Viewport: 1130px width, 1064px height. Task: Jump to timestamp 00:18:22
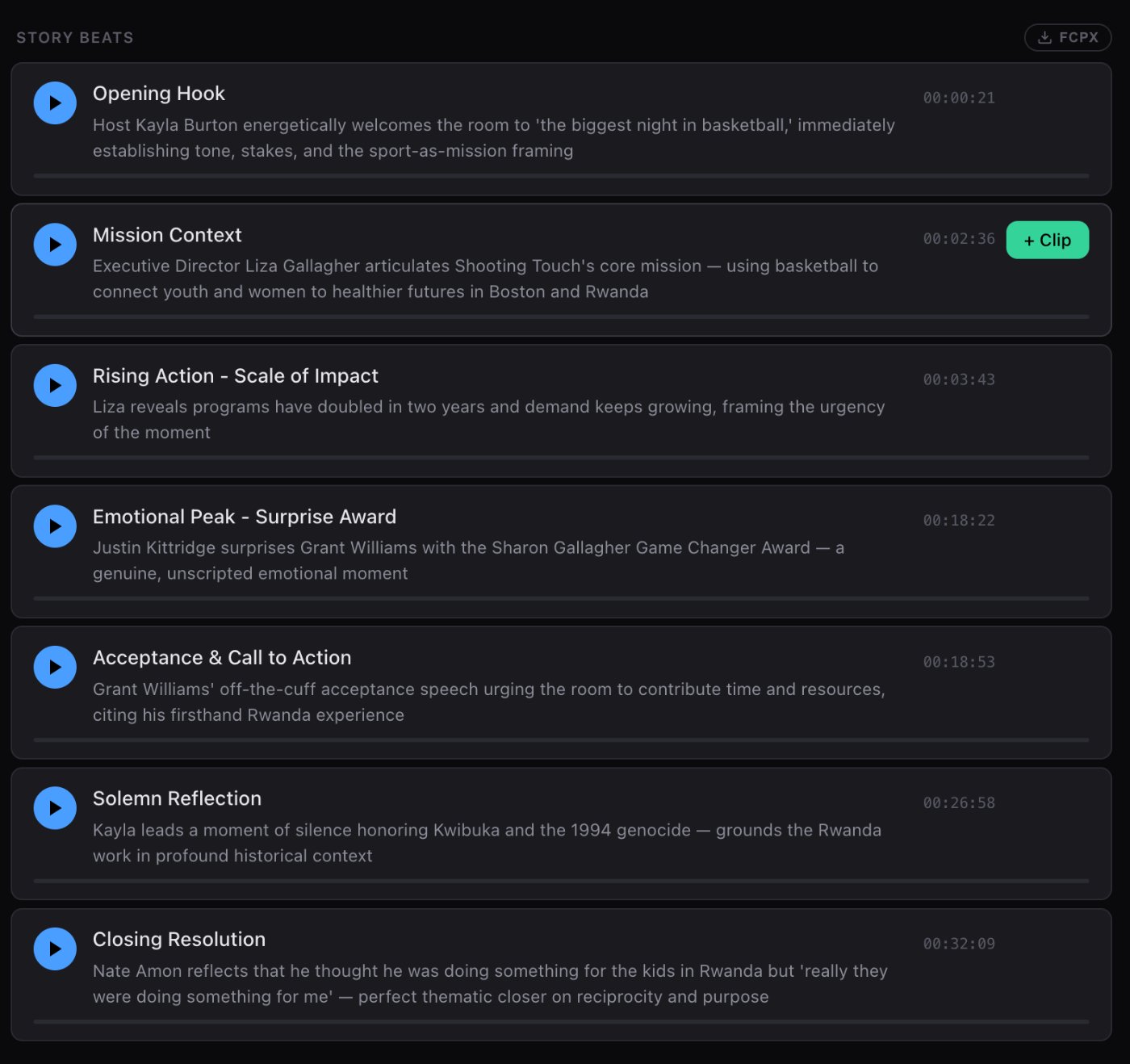point(959,521)
